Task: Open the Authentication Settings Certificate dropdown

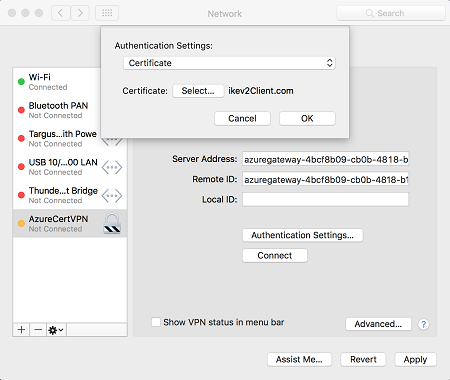Action: (x=229, y=63)
